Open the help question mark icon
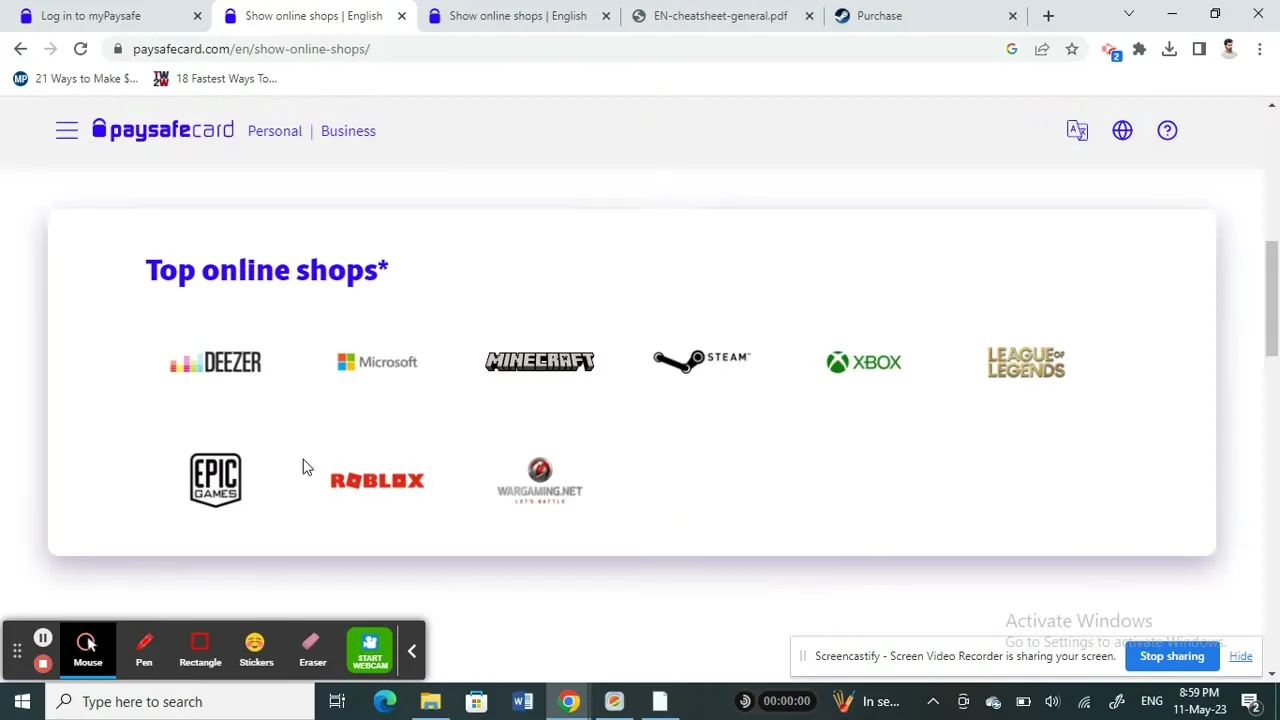Viewport: 1280px width, 720px height. (1167, 131)
